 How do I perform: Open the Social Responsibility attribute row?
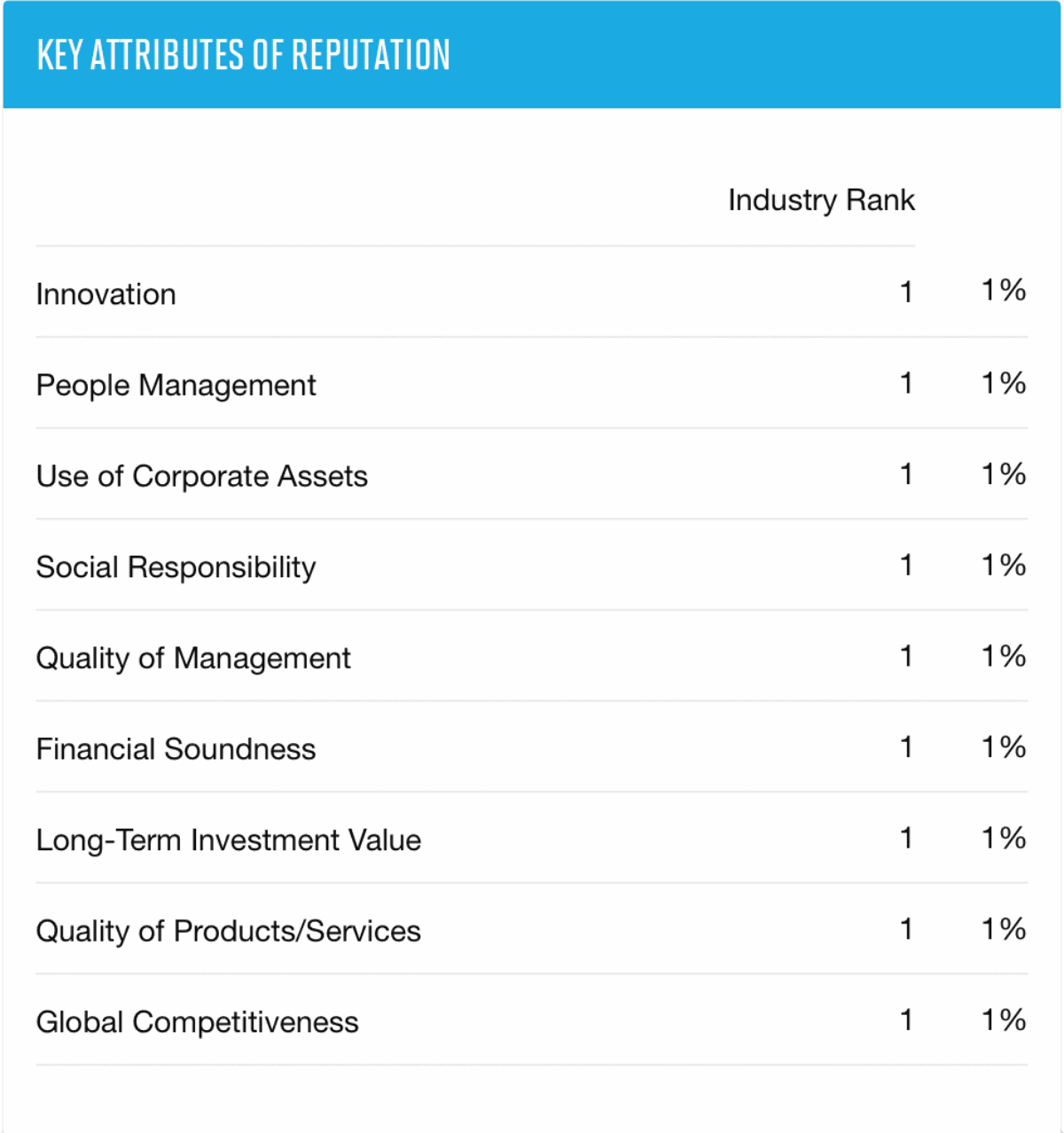(176, 567)
